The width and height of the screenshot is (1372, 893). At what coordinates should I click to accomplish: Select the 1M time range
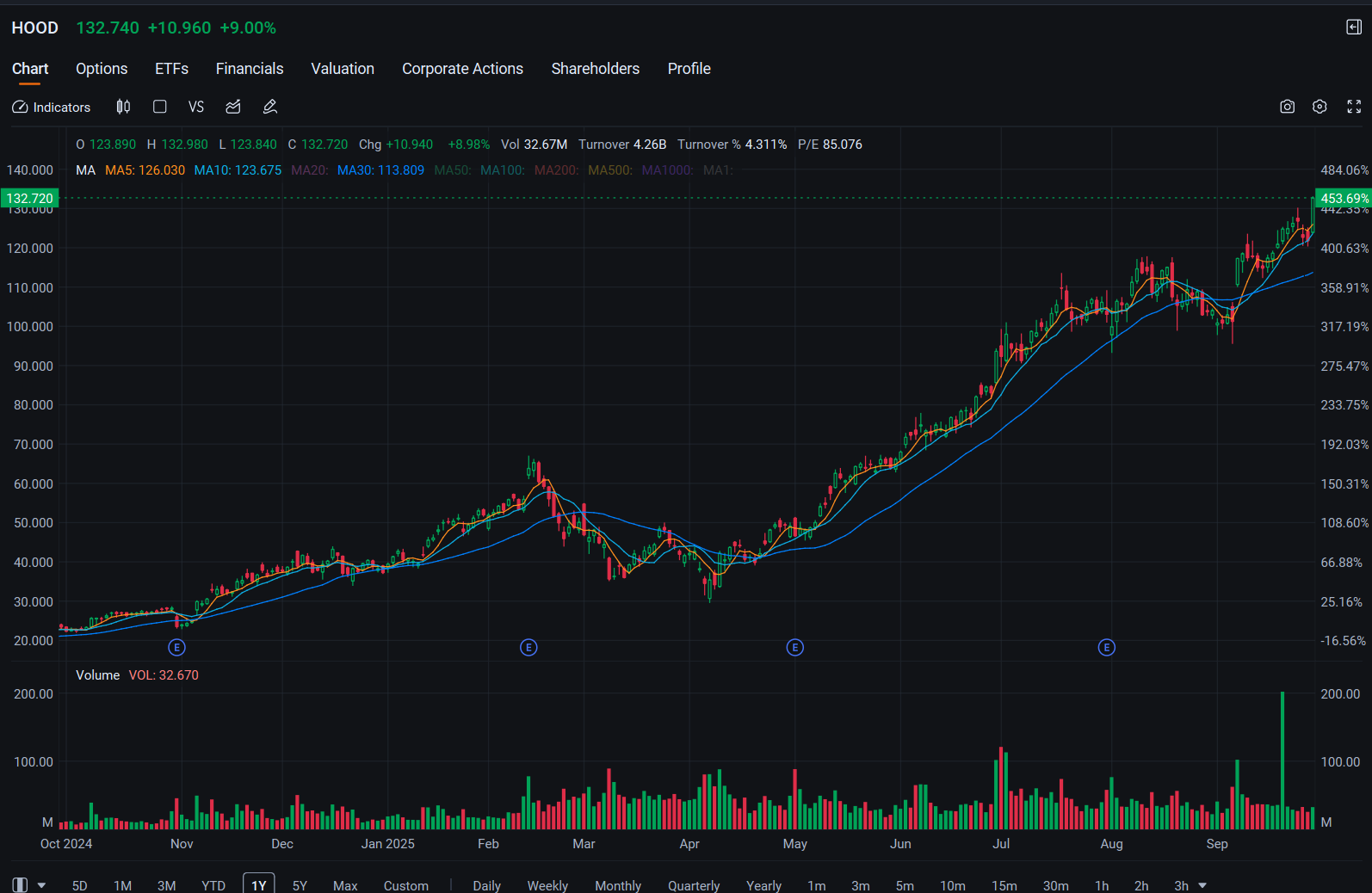[122, 885]
